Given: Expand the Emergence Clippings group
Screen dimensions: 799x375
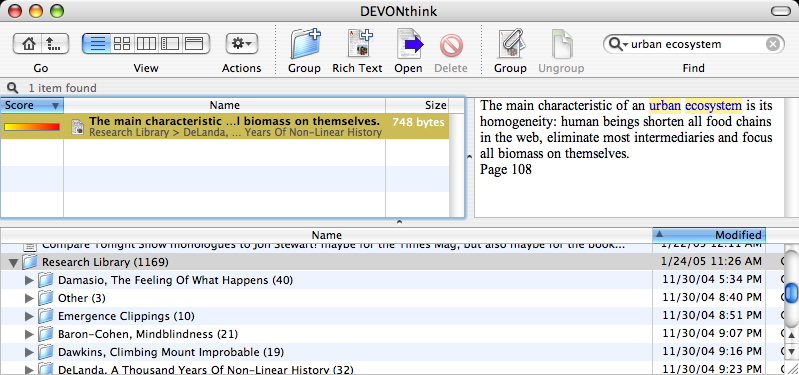Looking at the screenshot, I should 29,316.
